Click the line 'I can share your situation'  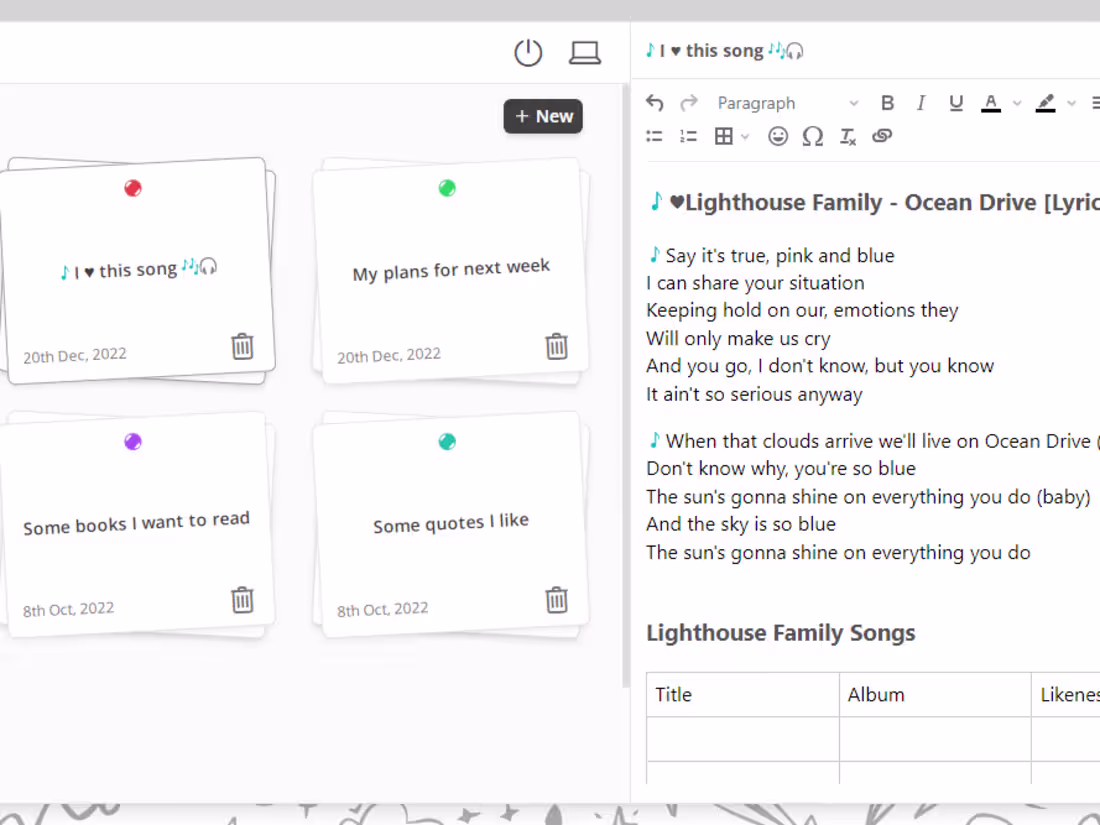click(755, 283)
